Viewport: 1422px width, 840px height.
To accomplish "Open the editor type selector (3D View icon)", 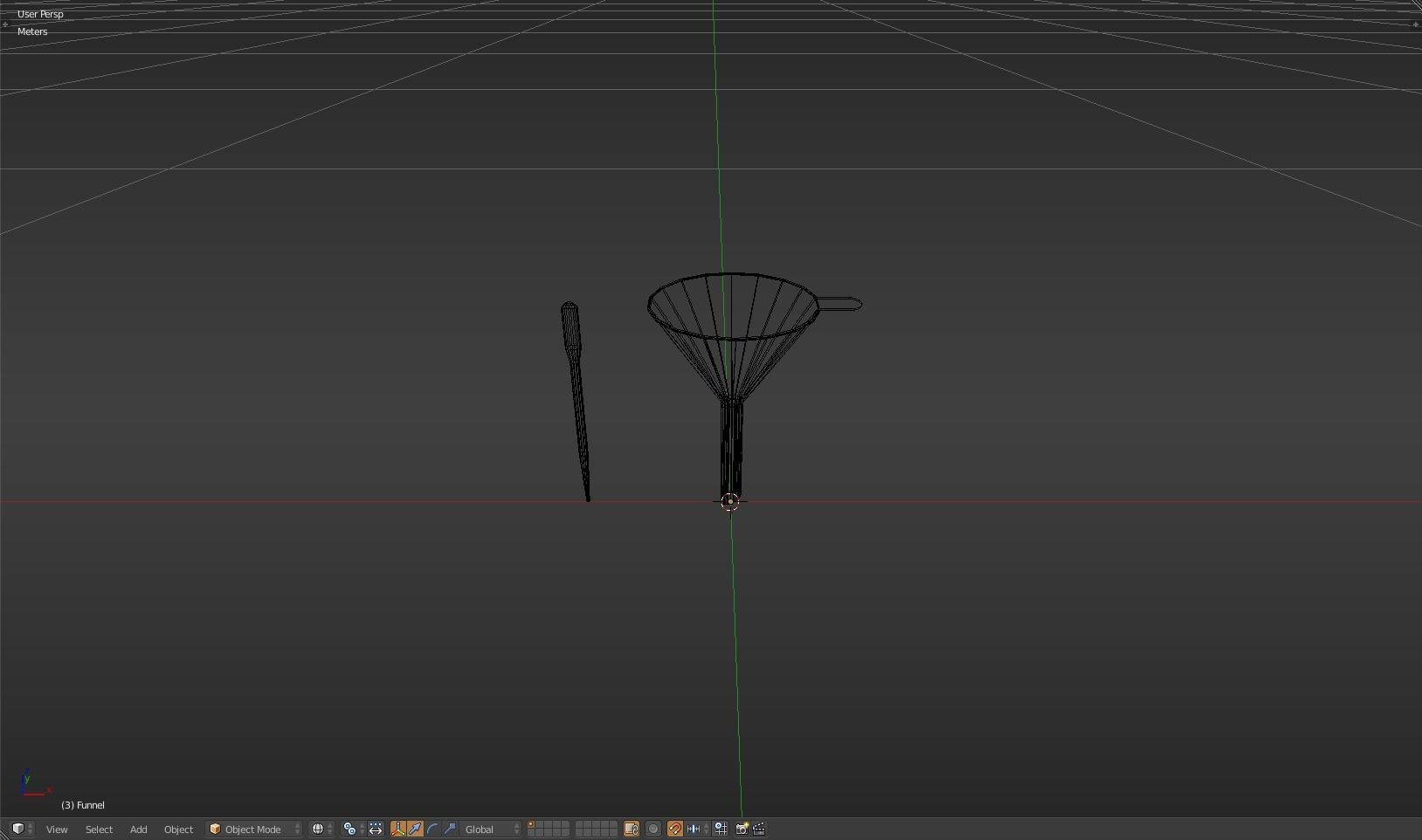I will coord(23,829).
